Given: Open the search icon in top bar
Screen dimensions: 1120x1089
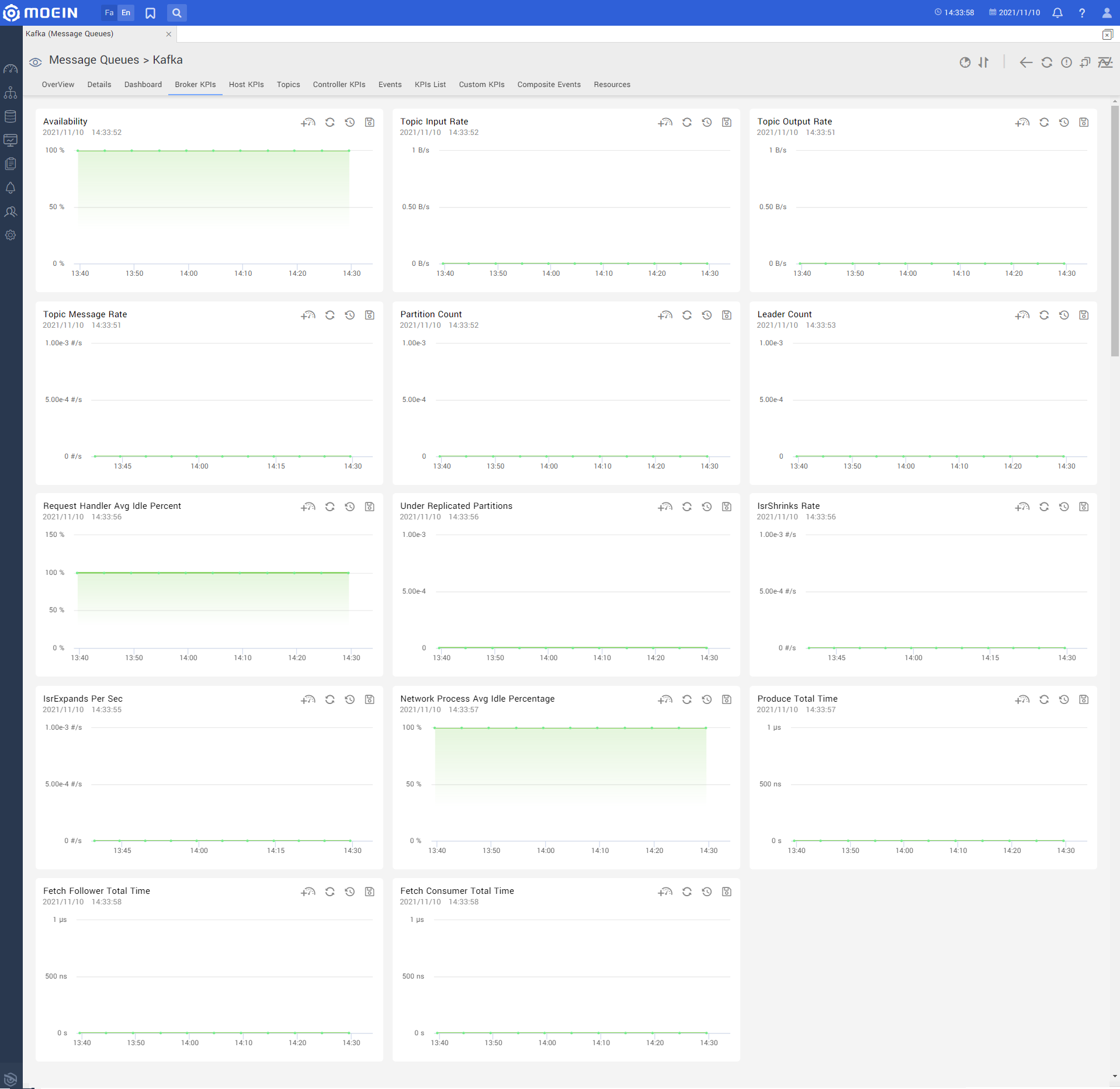Looking at the screenshot, I should (176, 13).
